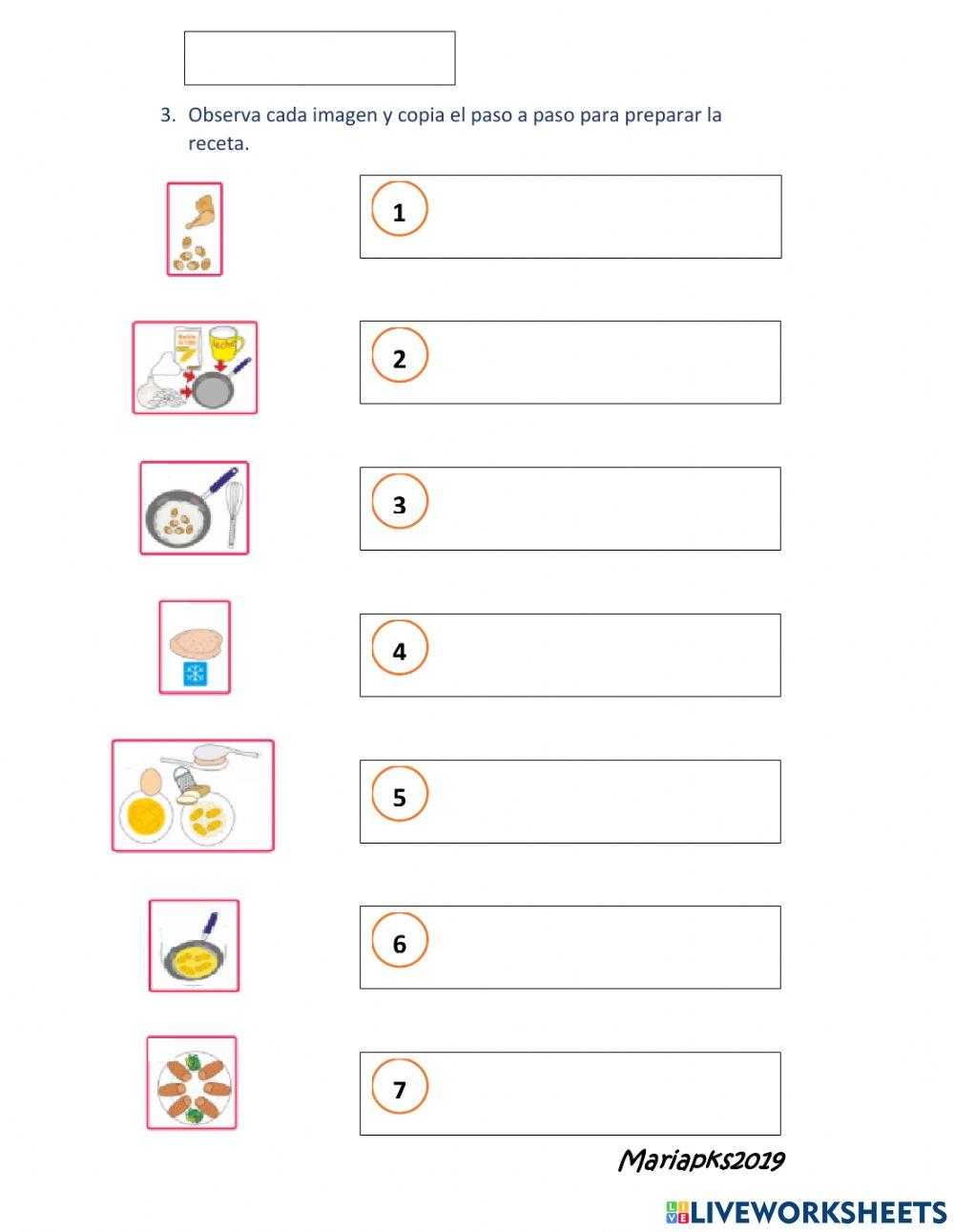Focus the step 3 text box
The image size is (954, 1232).
point(601,509)
